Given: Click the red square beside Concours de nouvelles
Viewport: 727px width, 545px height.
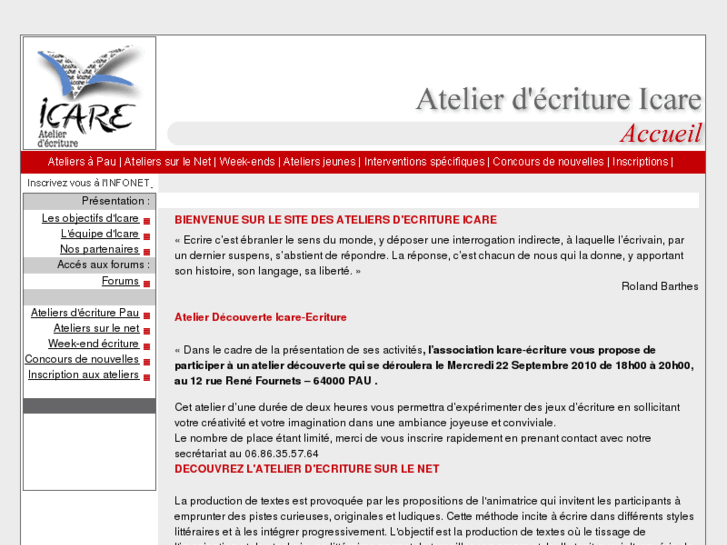Looking at the screenshot, I should pos(147,362).
